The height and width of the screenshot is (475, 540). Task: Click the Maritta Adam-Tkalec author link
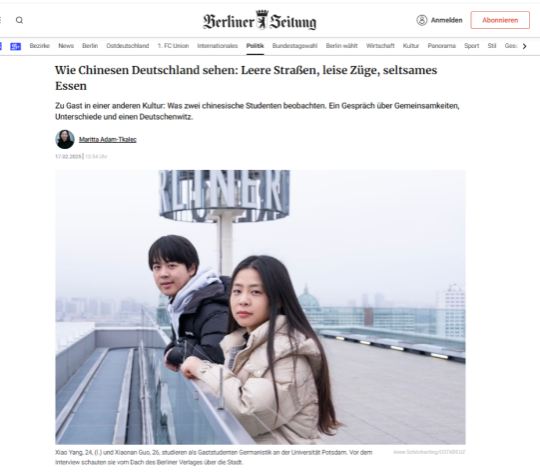coord(108,140)
